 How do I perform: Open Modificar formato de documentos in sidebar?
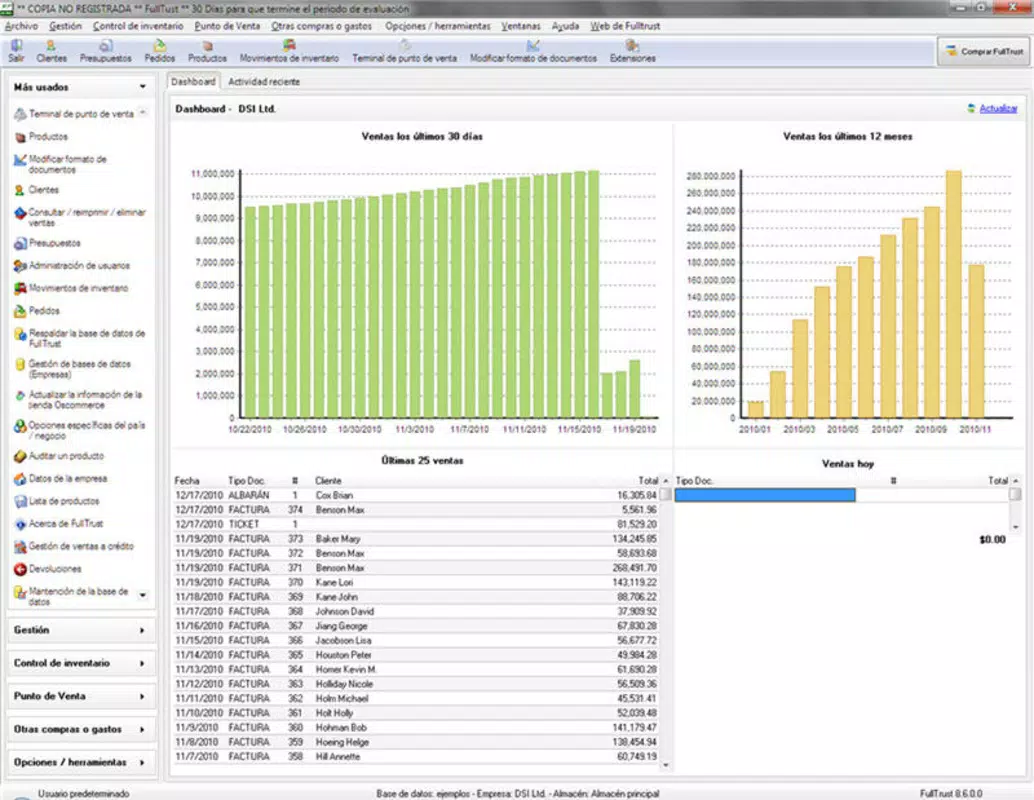pyautogui.click(x=61, y=164)
